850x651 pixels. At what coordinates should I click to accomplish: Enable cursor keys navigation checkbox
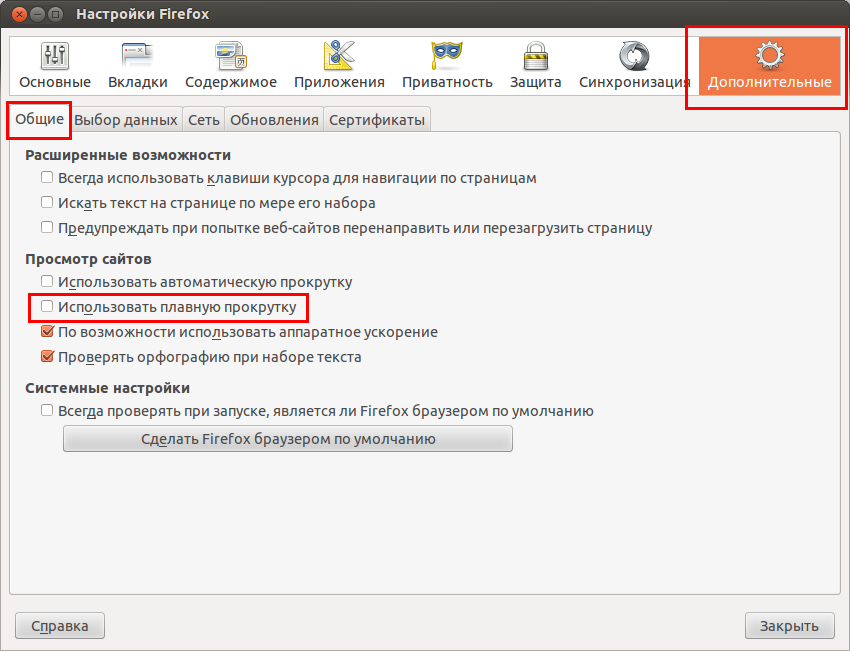click(x=47, y=177)
